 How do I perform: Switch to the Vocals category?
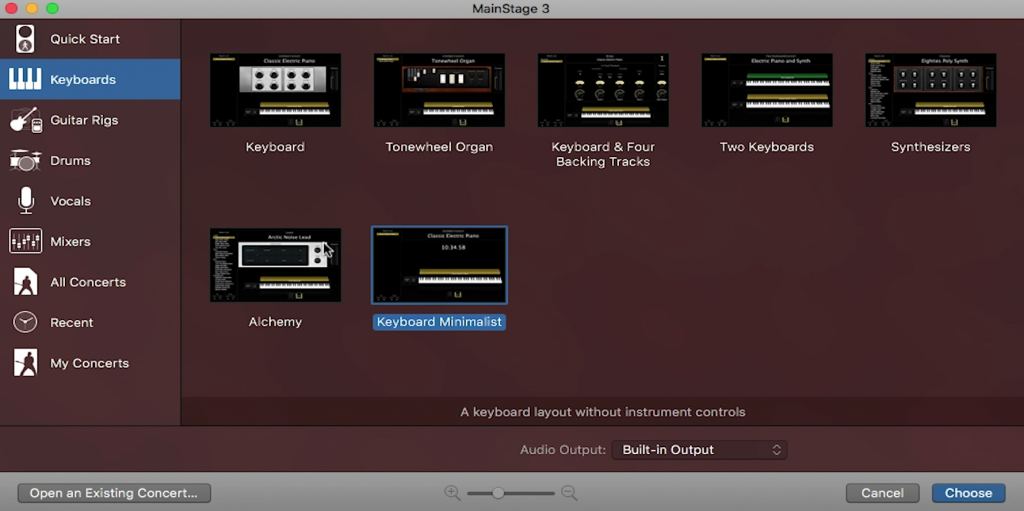71,201
